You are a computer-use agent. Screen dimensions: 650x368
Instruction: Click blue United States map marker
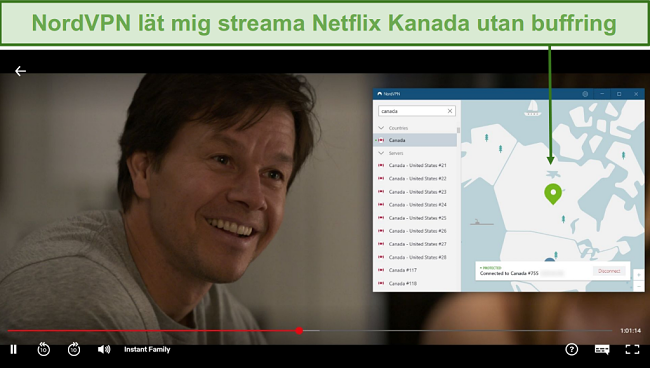(x=550, y=260)
